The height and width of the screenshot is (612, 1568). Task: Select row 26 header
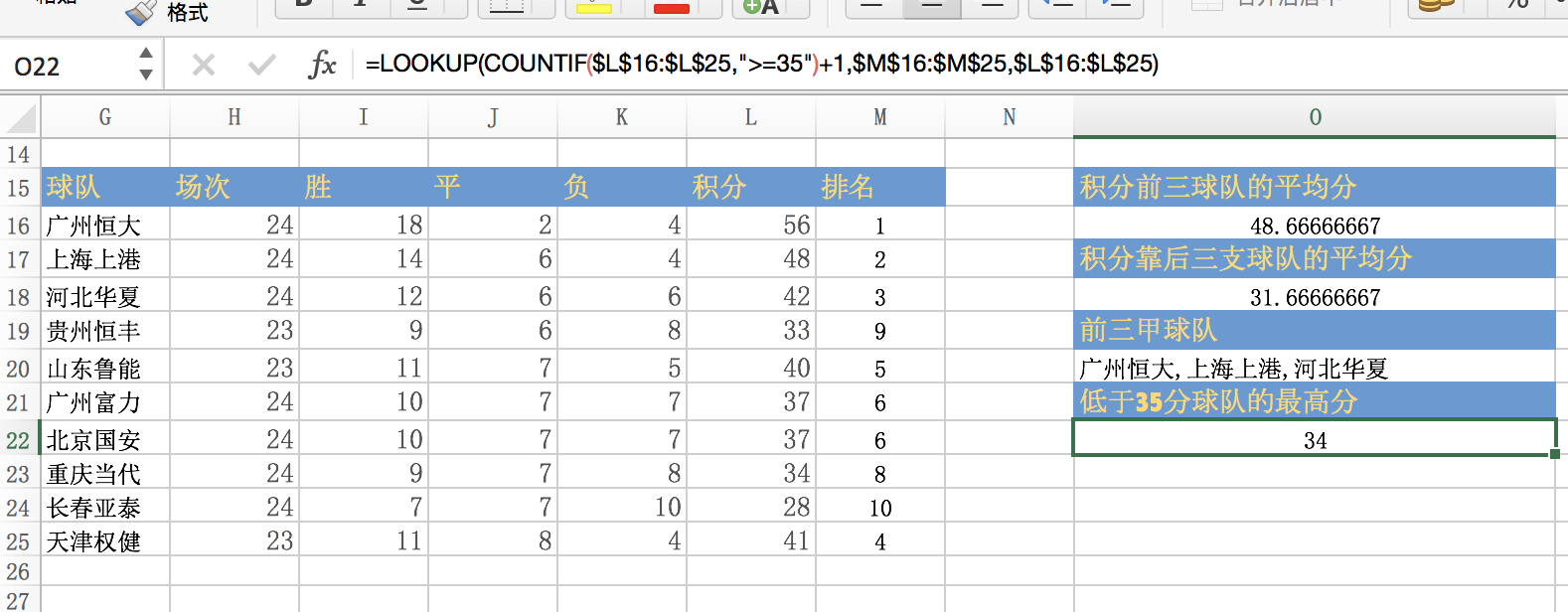click(x=19, y=571)
